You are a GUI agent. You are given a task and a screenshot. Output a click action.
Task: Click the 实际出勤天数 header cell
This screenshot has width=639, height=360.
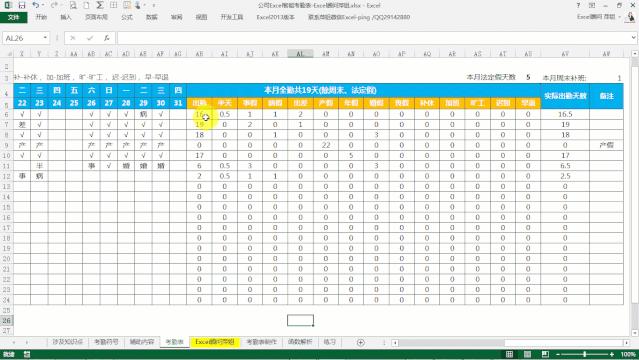pyautogui.click(x=565, y=96)
